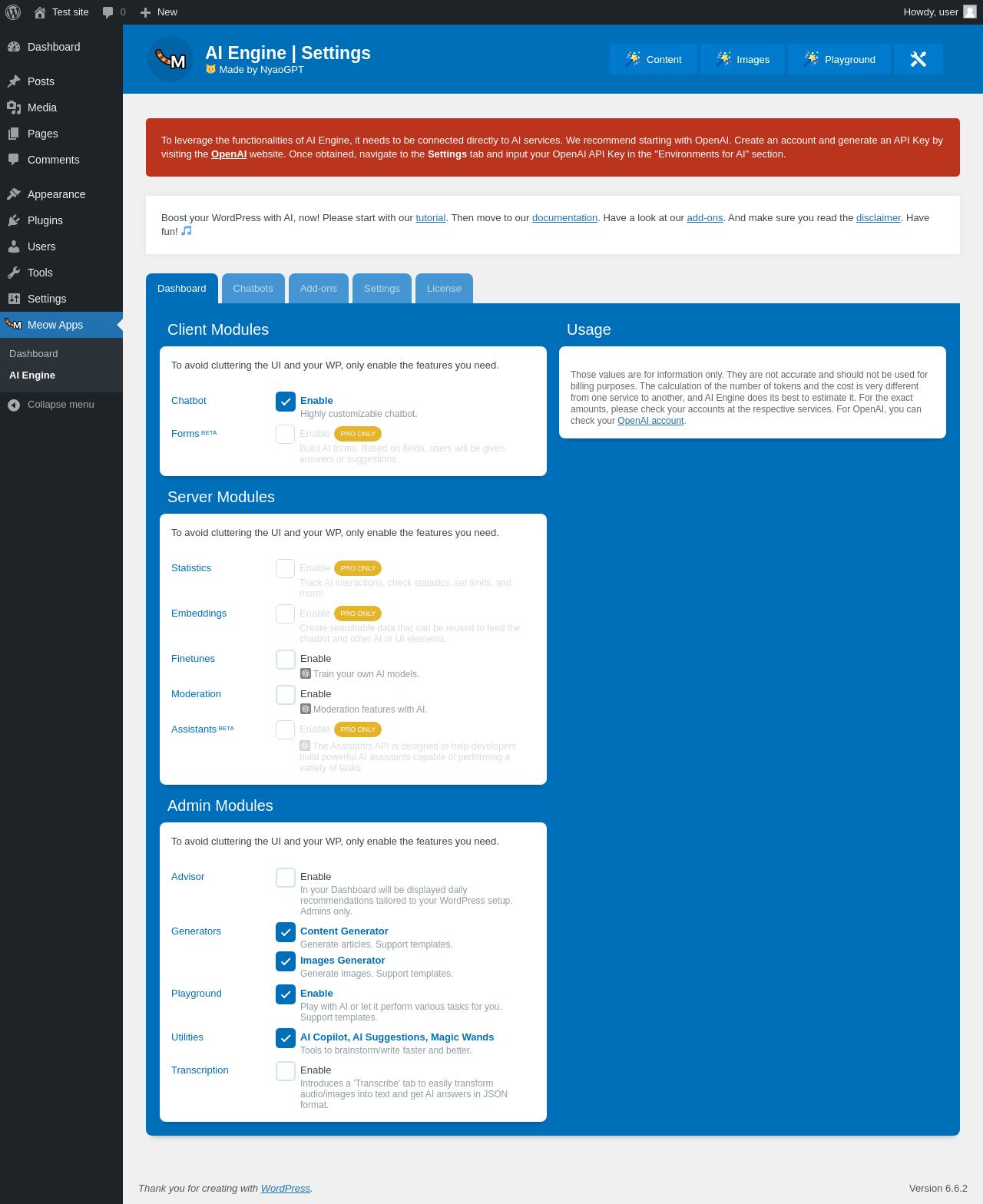983x1204 pixels.
Task: Click the Statistics checkbox marked PRO ONLY
Action: 286,569
